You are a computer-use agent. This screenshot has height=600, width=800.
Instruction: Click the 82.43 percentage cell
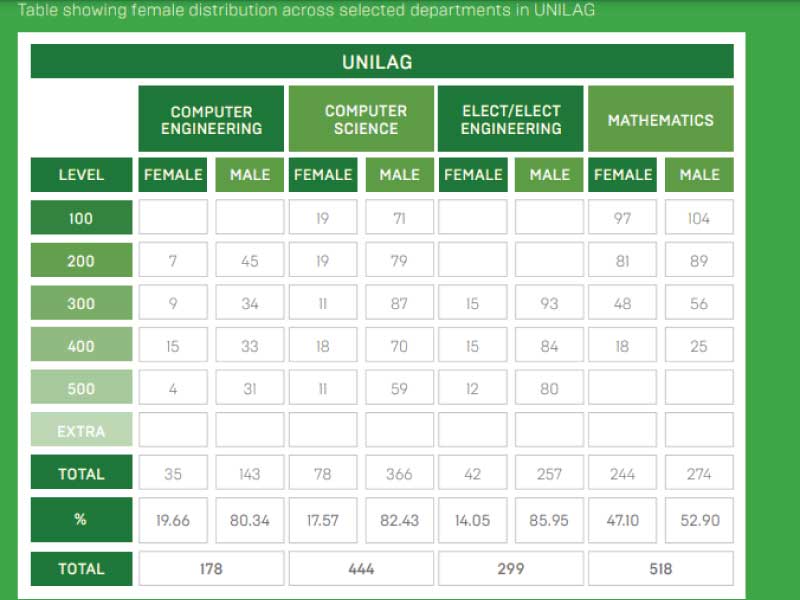coord(399,520)
